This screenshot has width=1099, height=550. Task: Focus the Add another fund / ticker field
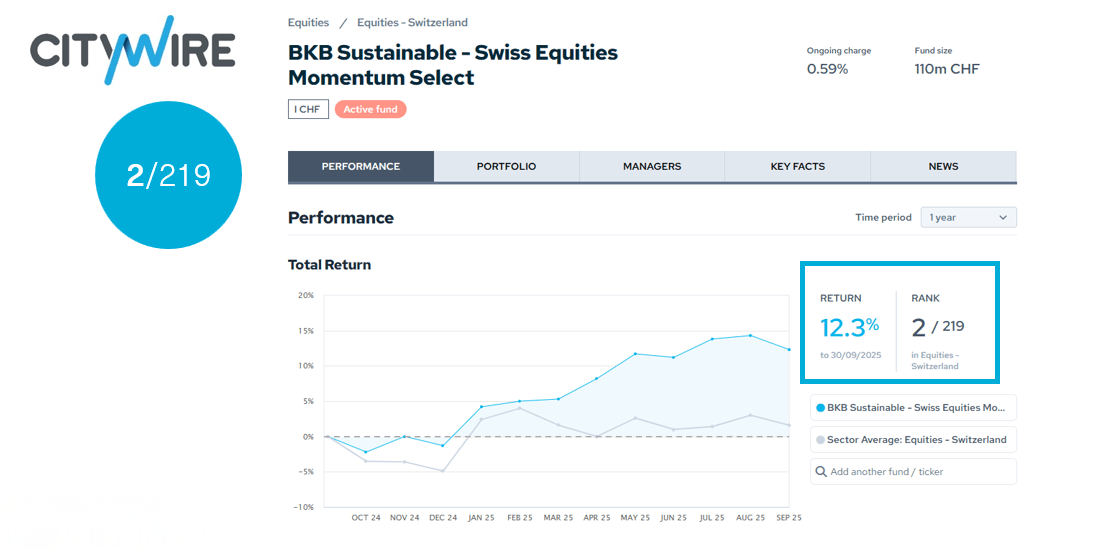click(920, 471)
